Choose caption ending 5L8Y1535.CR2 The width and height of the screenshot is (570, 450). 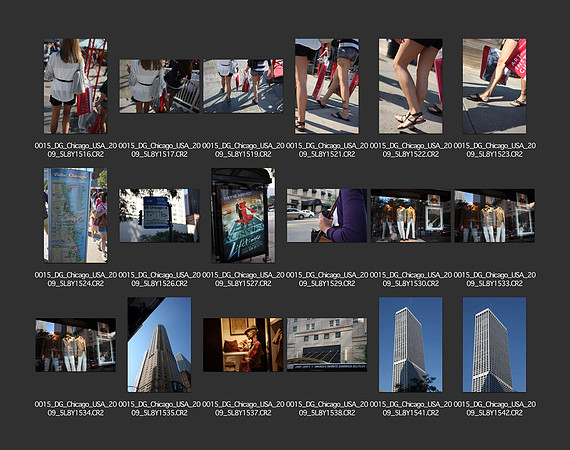159,409
